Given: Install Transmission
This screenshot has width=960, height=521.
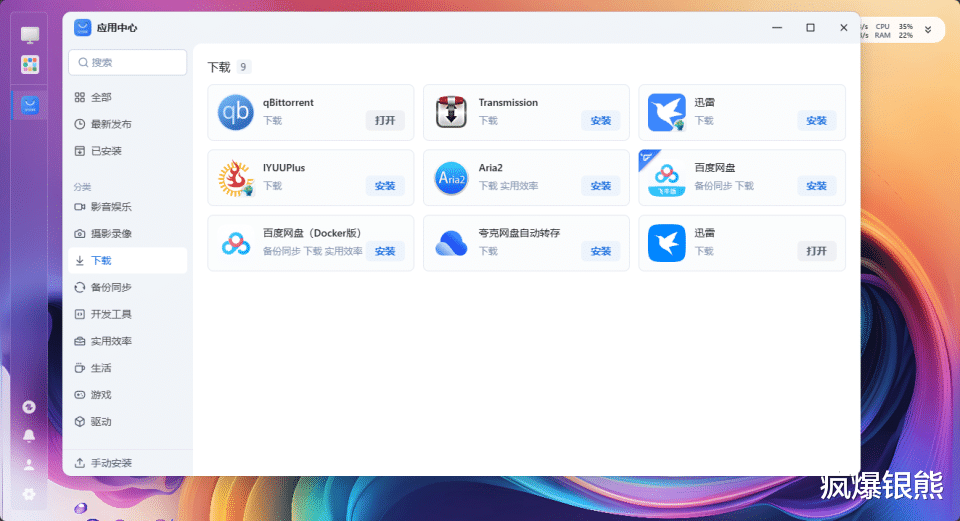Looking at the screenshot, I should click(601, 121).
